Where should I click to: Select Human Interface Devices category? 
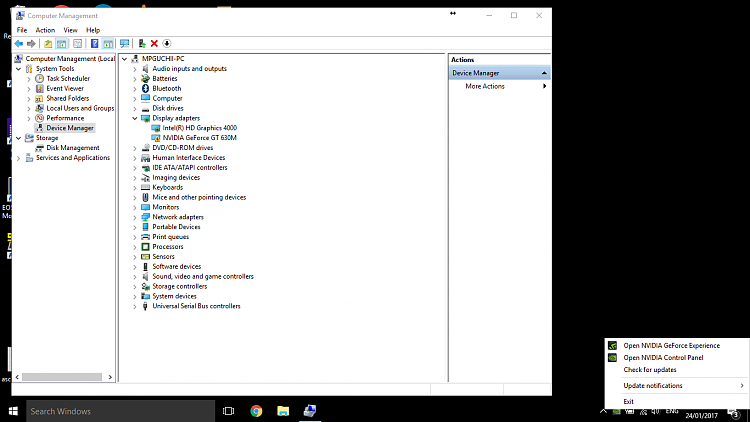click(x=188, y=157)
